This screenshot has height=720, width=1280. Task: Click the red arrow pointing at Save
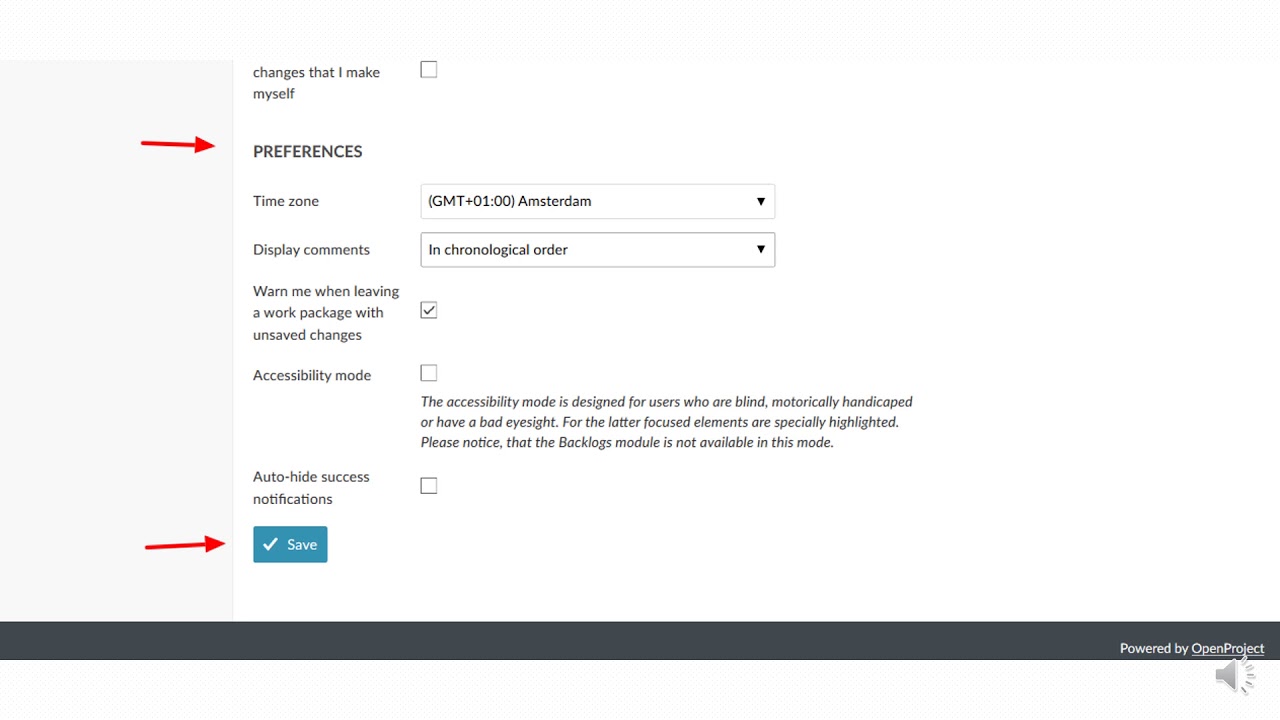pos(185,545)
